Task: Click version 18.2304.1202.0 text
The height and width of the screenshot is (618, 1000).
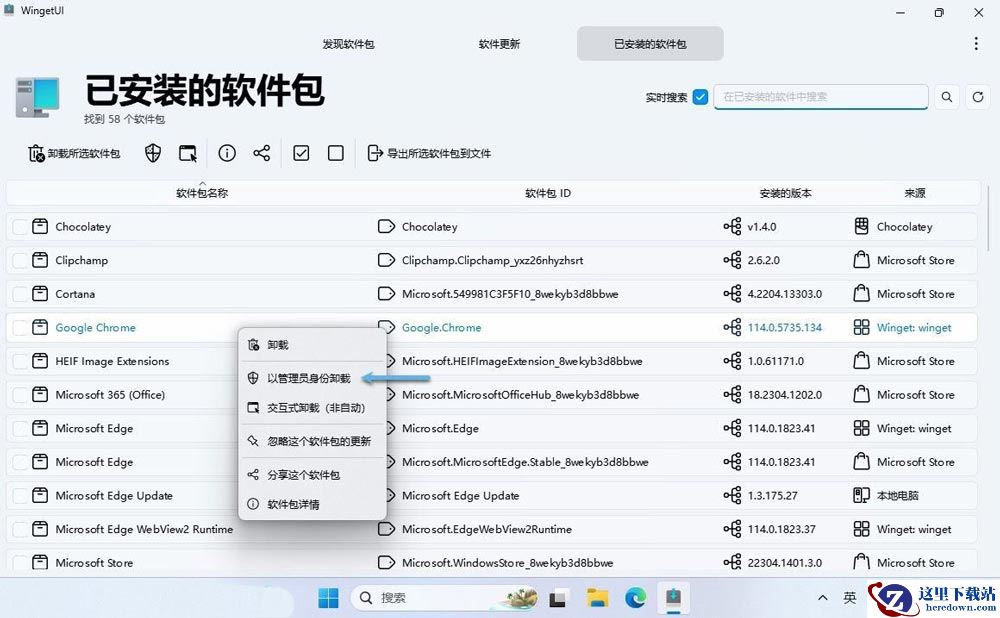Action: (784, 395)
